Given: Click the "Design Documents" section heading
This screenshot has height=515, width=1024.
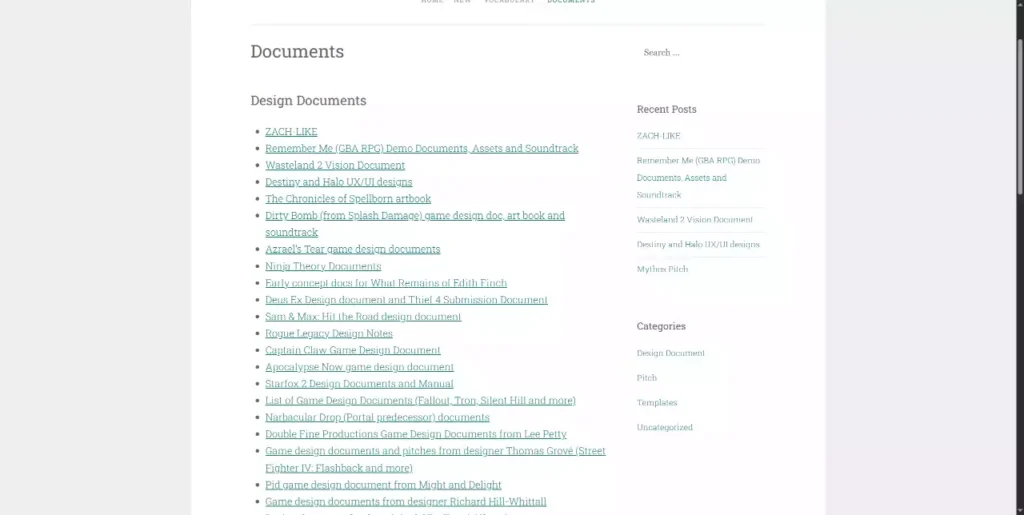Looking at the screenshot, I should pos(308,101).
